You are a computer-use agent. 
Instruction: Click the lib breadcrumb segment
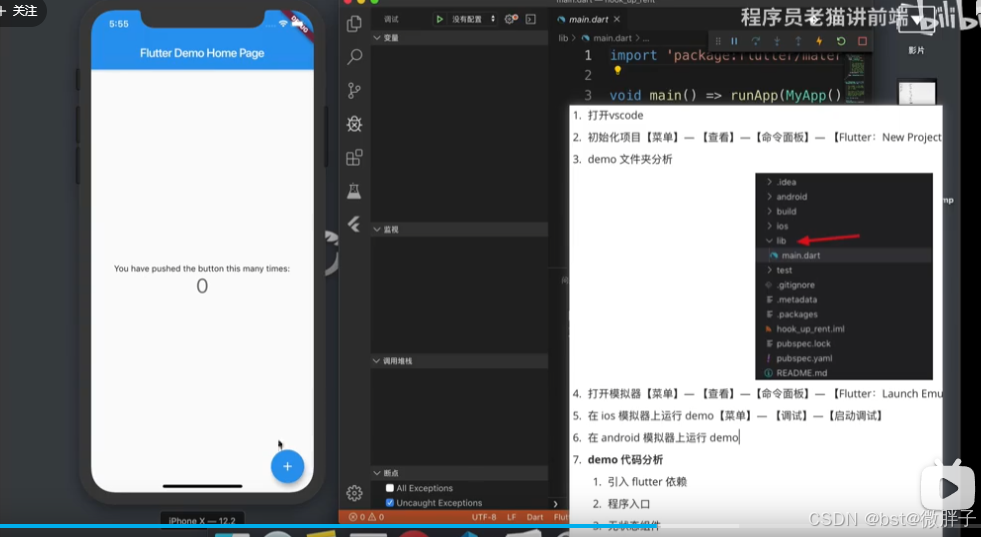click(563, 38)
